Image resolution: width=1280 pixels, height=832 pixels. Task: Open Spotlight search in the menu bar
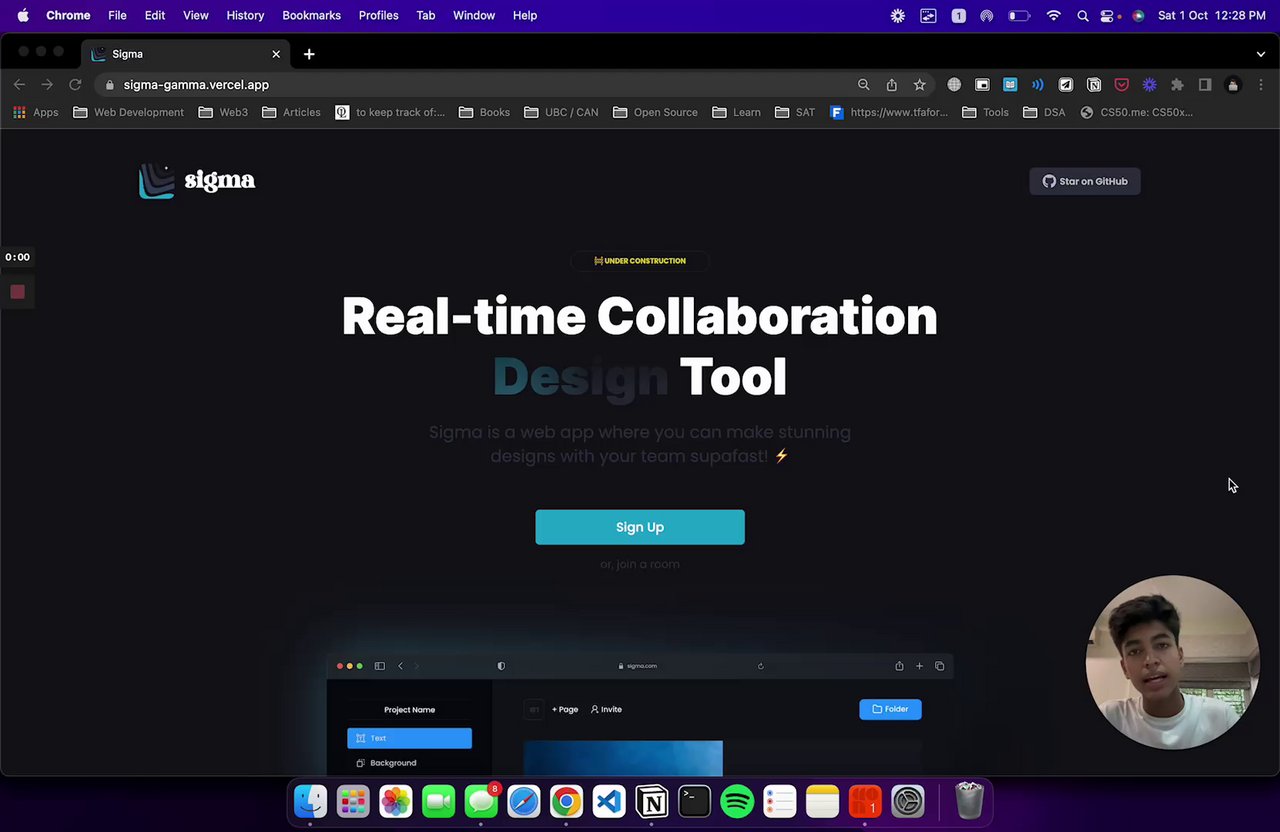click(x=1083, y=15)
